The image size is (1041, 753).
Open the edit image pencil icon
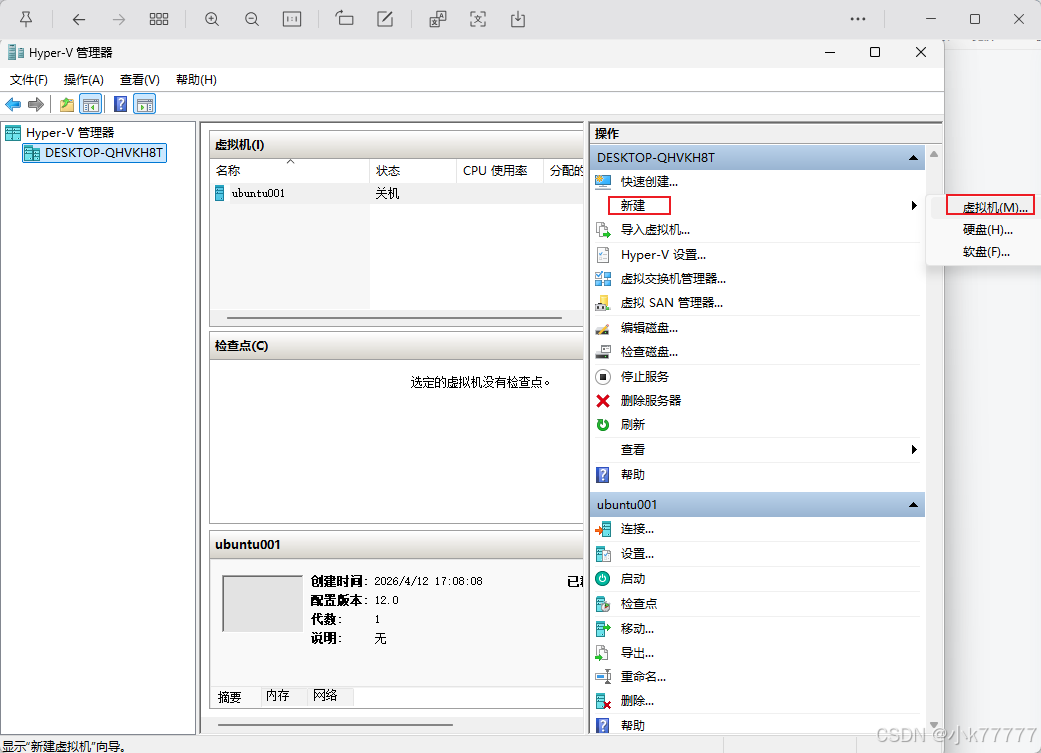385,19
